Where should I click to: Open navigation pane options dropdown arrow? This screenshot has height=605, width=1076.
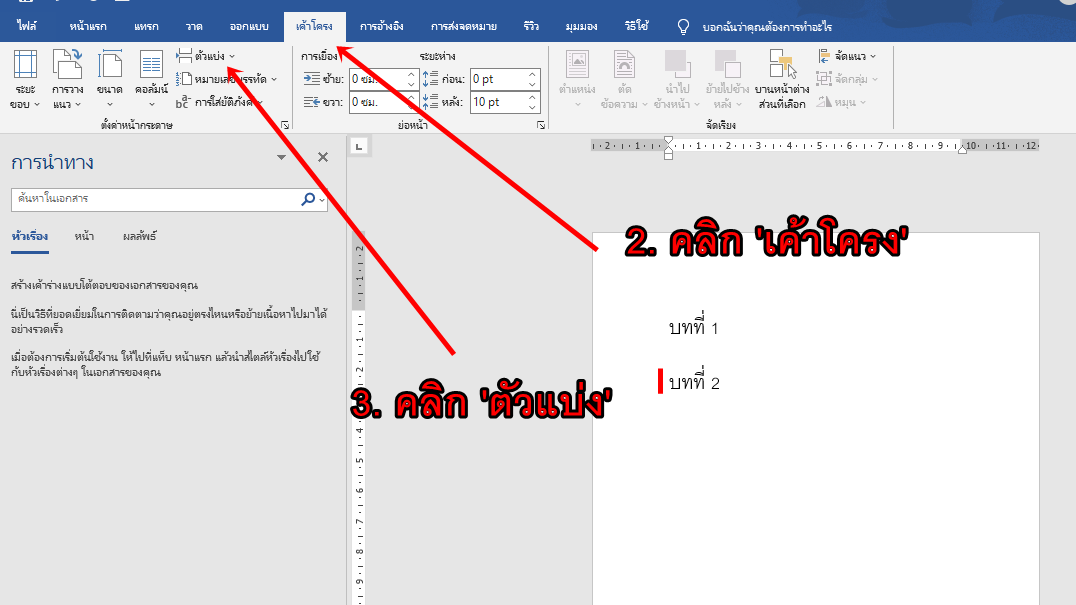tap(281, 157)
